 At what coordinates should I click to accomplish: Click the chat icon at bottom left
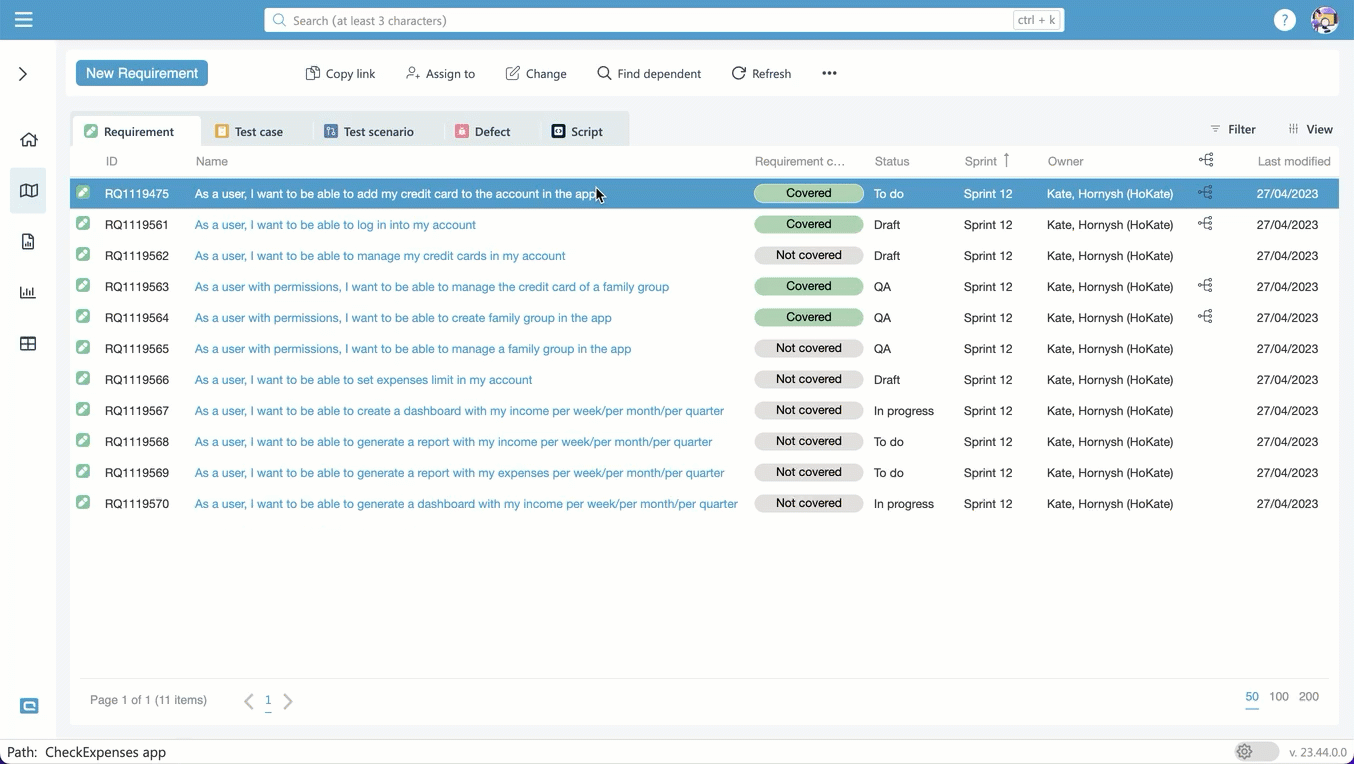[x=29, y=706]
